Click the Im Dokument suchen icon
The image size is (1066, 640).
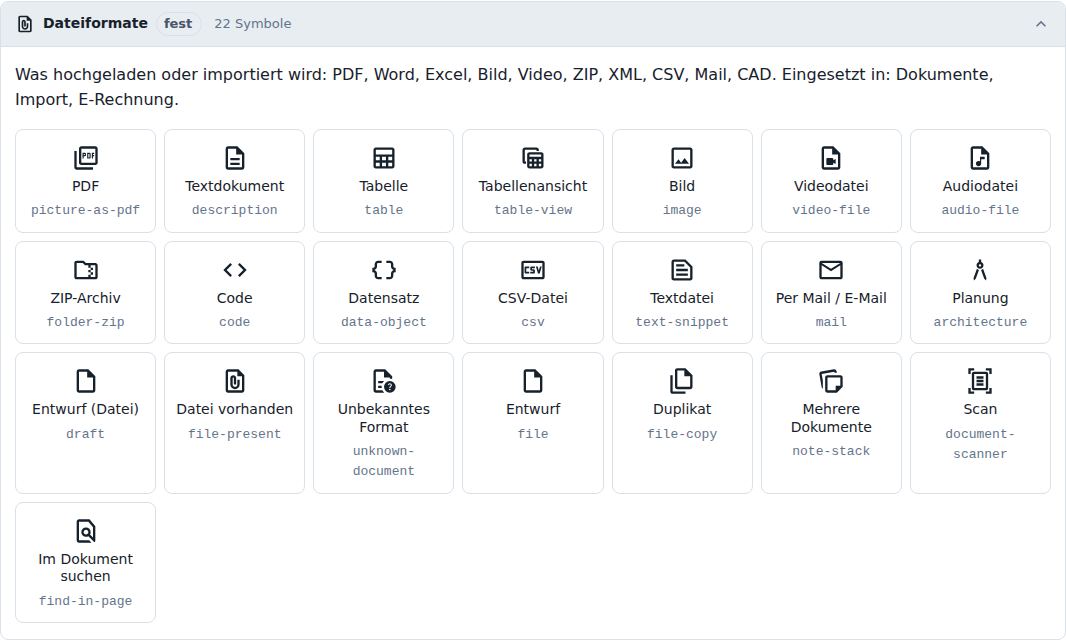tap(86, 531)
